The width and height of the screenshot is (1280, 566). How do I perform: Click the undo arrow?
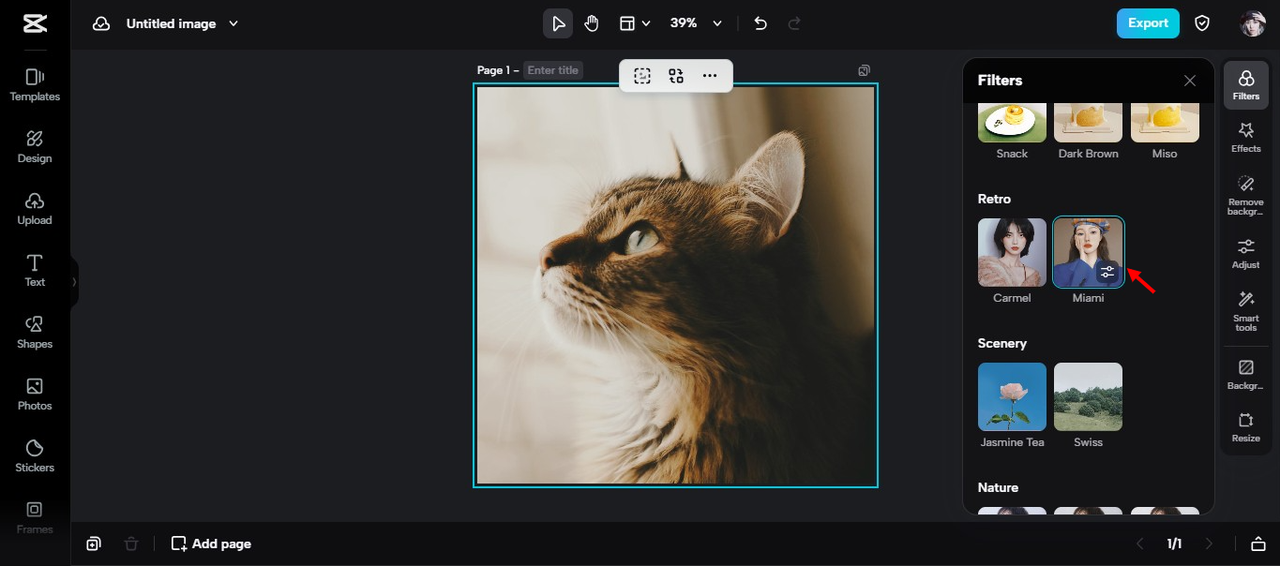click(x=760, y=23)
